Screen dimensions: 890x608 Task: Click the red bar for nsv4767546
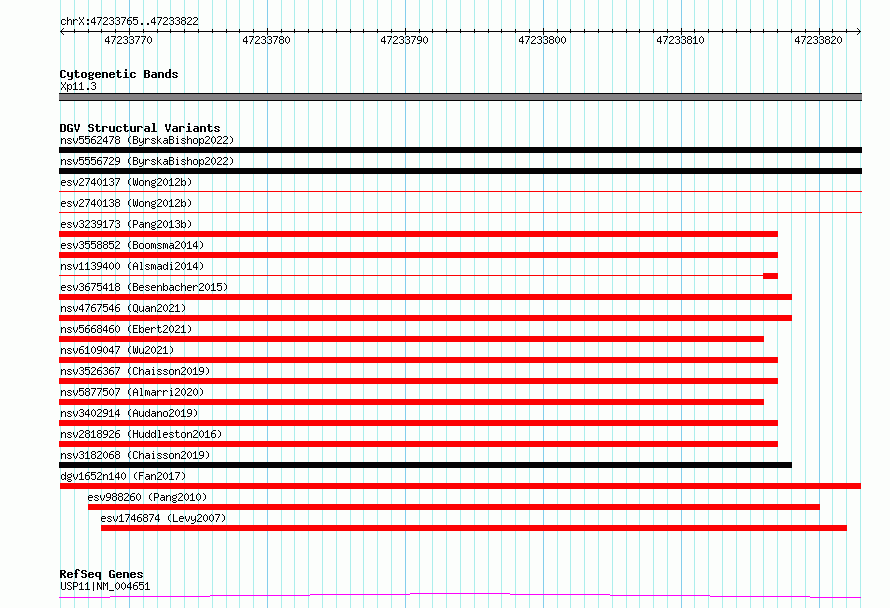pyautogui.click(x=425, y=318)
